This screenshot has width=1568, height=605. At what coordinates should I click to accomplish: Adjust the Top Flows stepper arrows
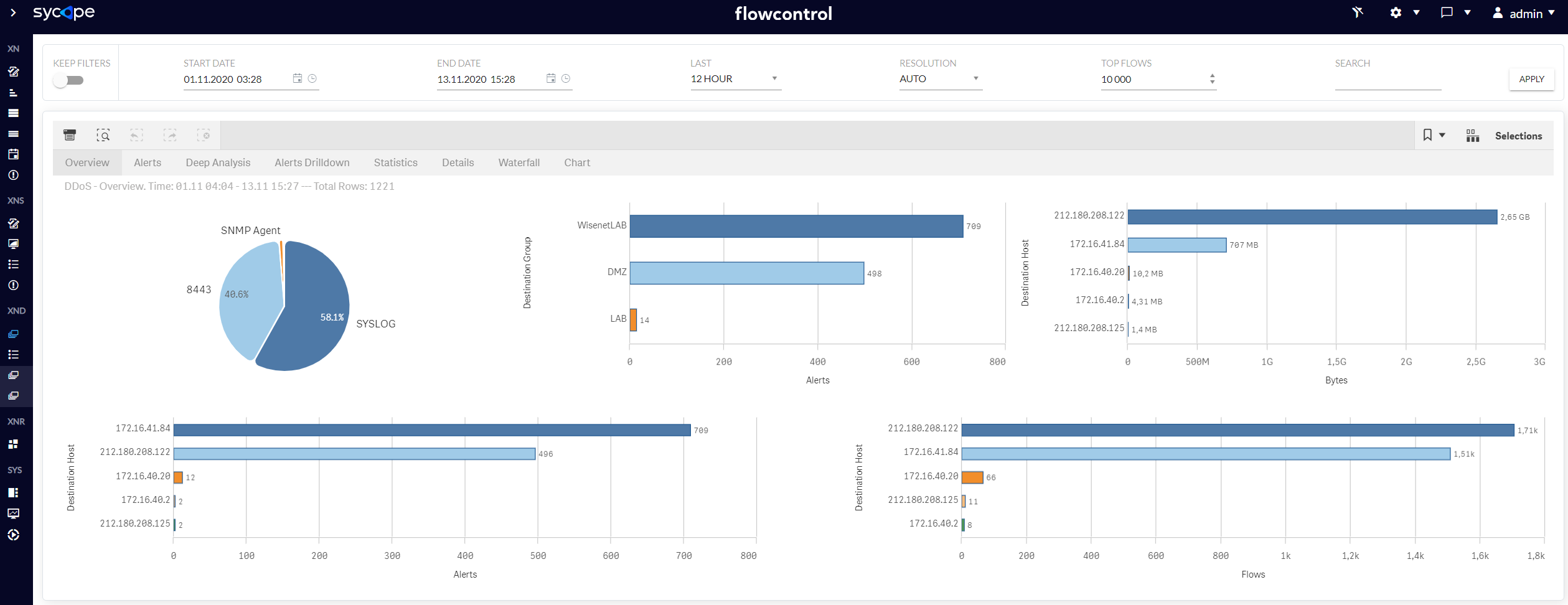(1212, 79)
